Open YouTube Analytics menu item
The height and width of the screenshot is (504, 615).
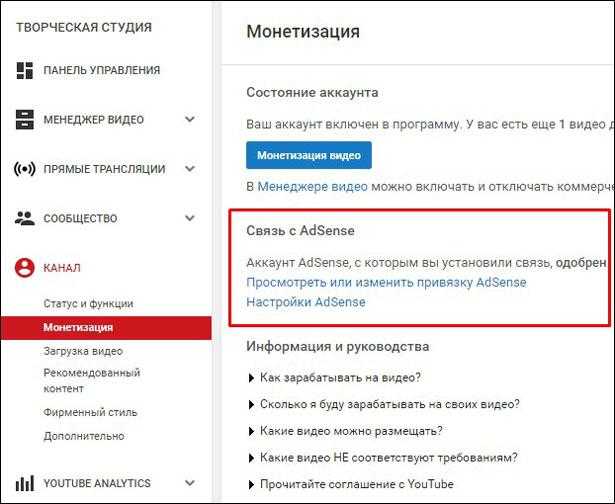97,483
